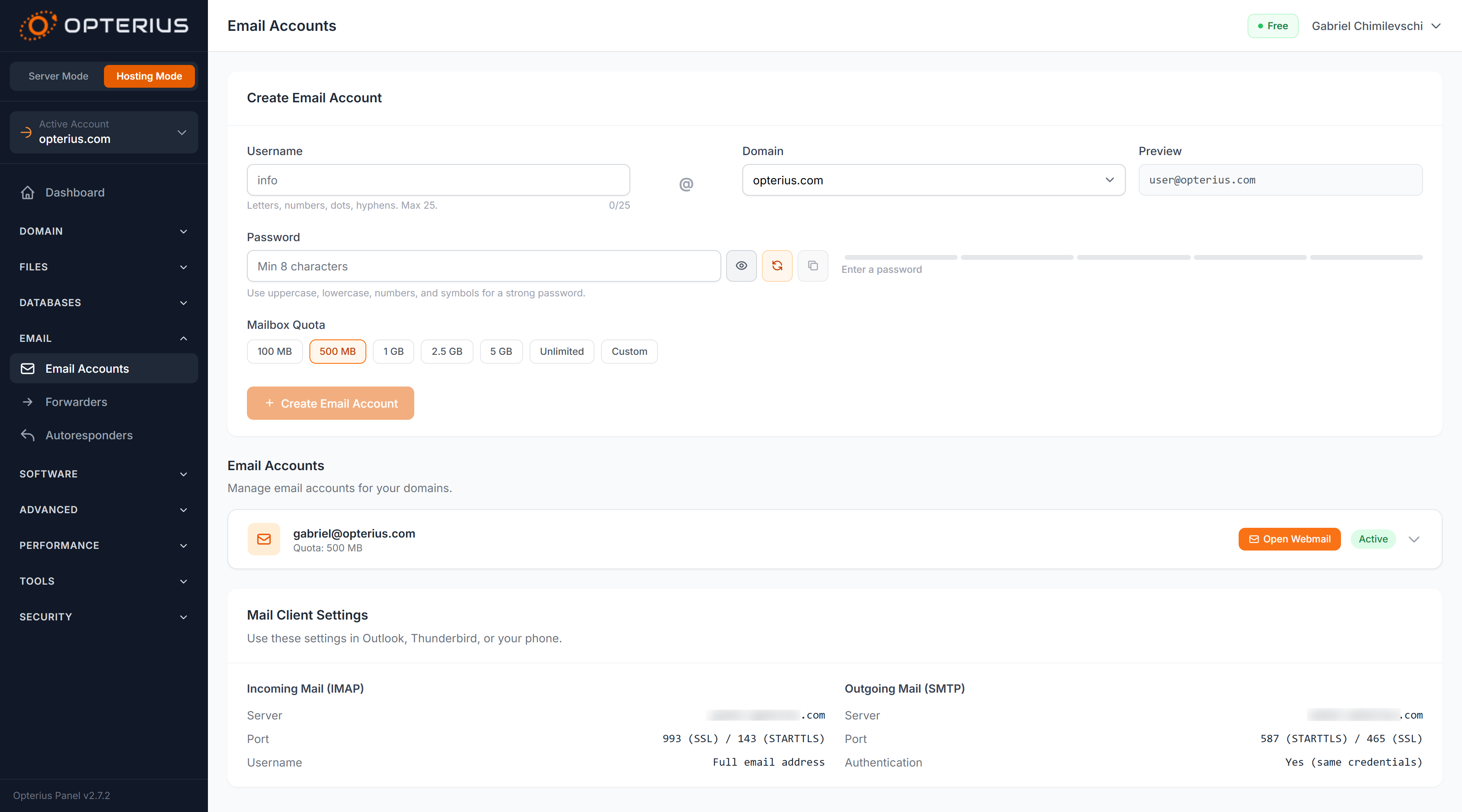1462x812 pixels.
Task: Open the Gabriel Chimilevschi user menu
Action: point(1376,26)
